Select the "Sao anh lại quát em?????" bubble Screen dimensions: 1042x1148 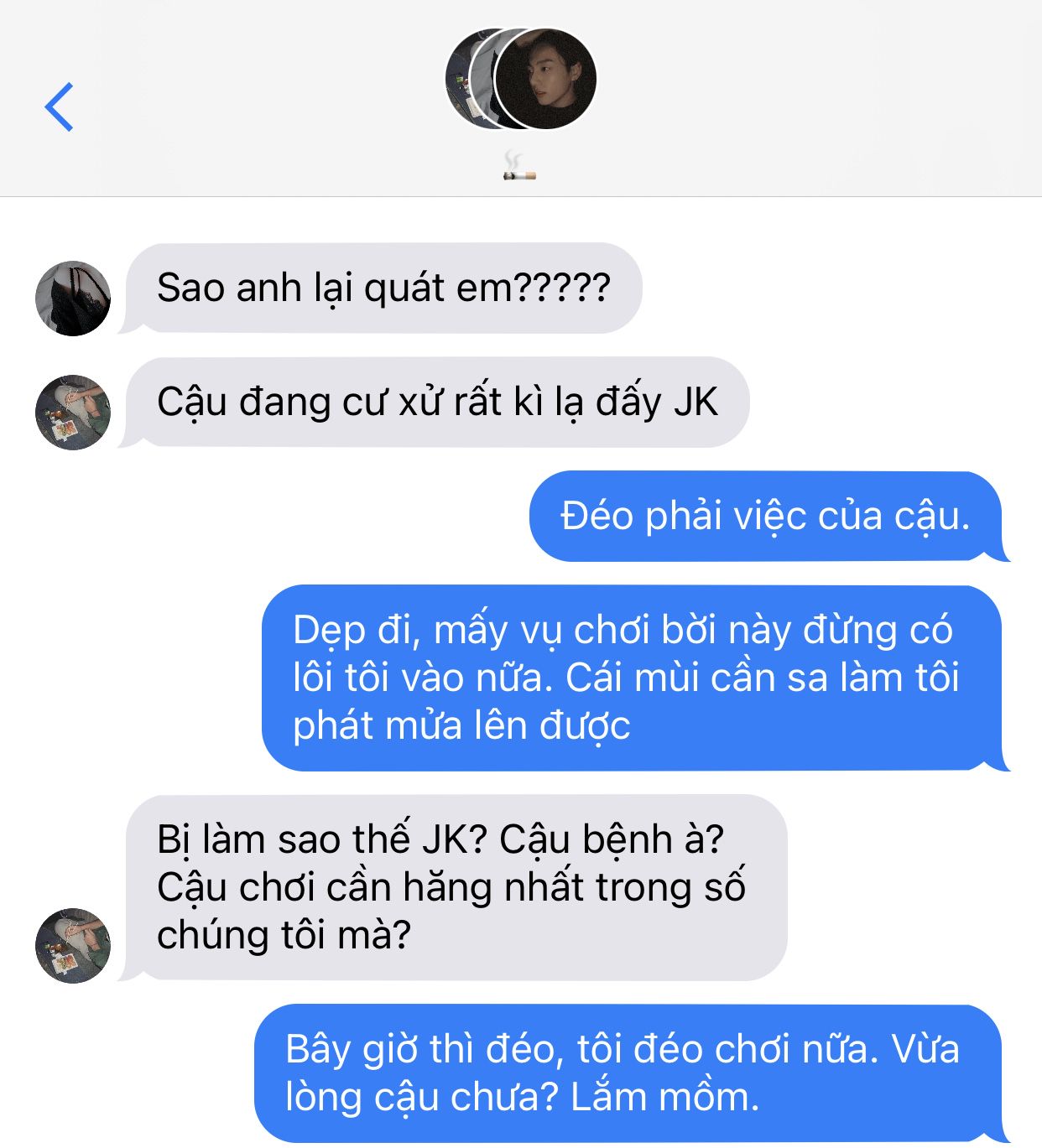pos(380,288)
